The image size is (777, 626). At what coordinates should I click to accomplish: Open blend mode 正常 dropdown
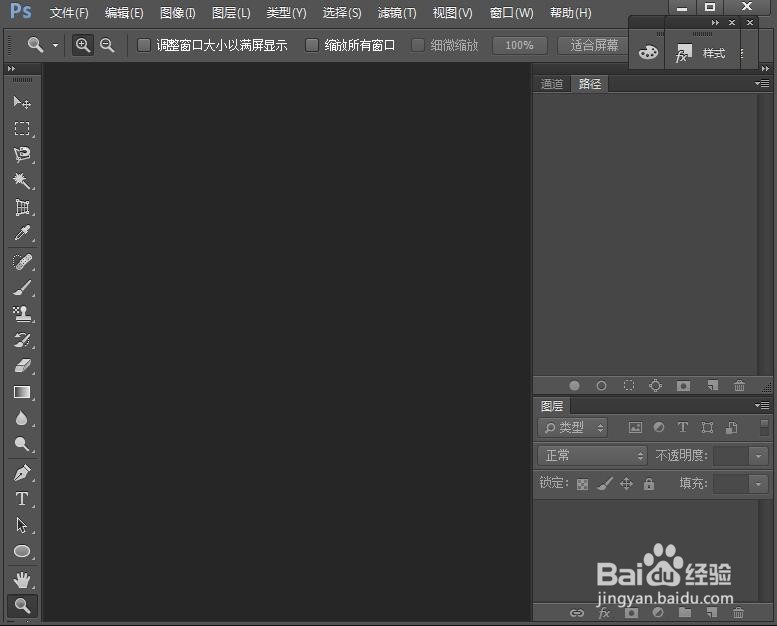click(592, 455)
